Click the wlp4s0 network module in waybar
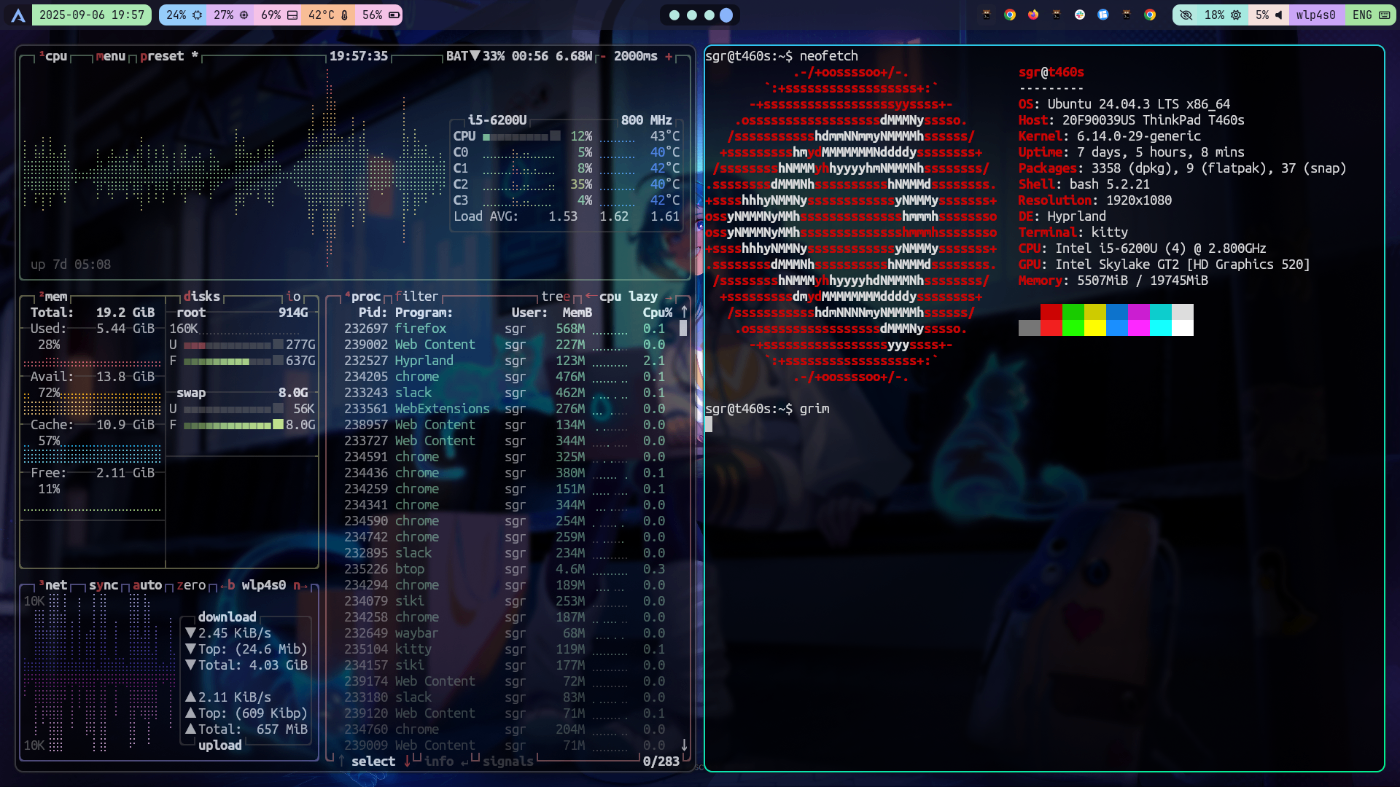The width and height of the screenshot is (1400, 787). tap(1316, 15)
